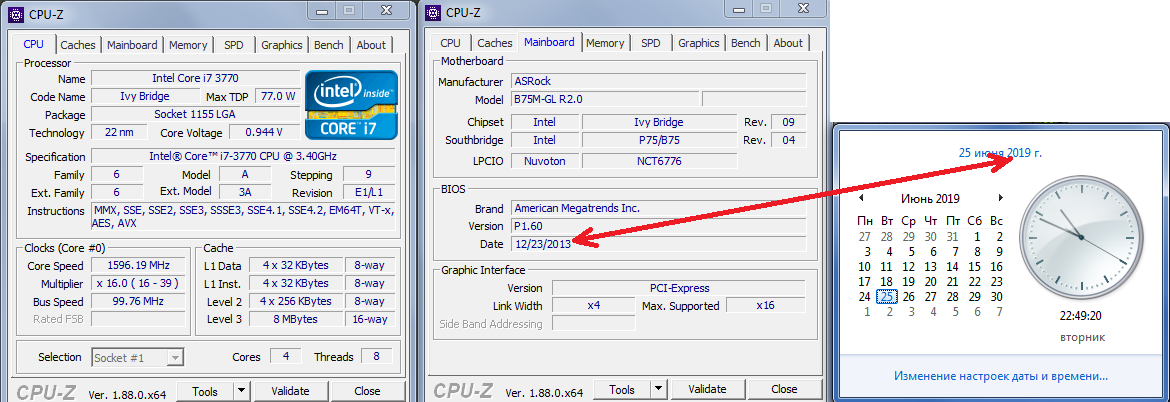Go to previous month in calendar
The image size is (1170, 402).
[x=861, y=198]
